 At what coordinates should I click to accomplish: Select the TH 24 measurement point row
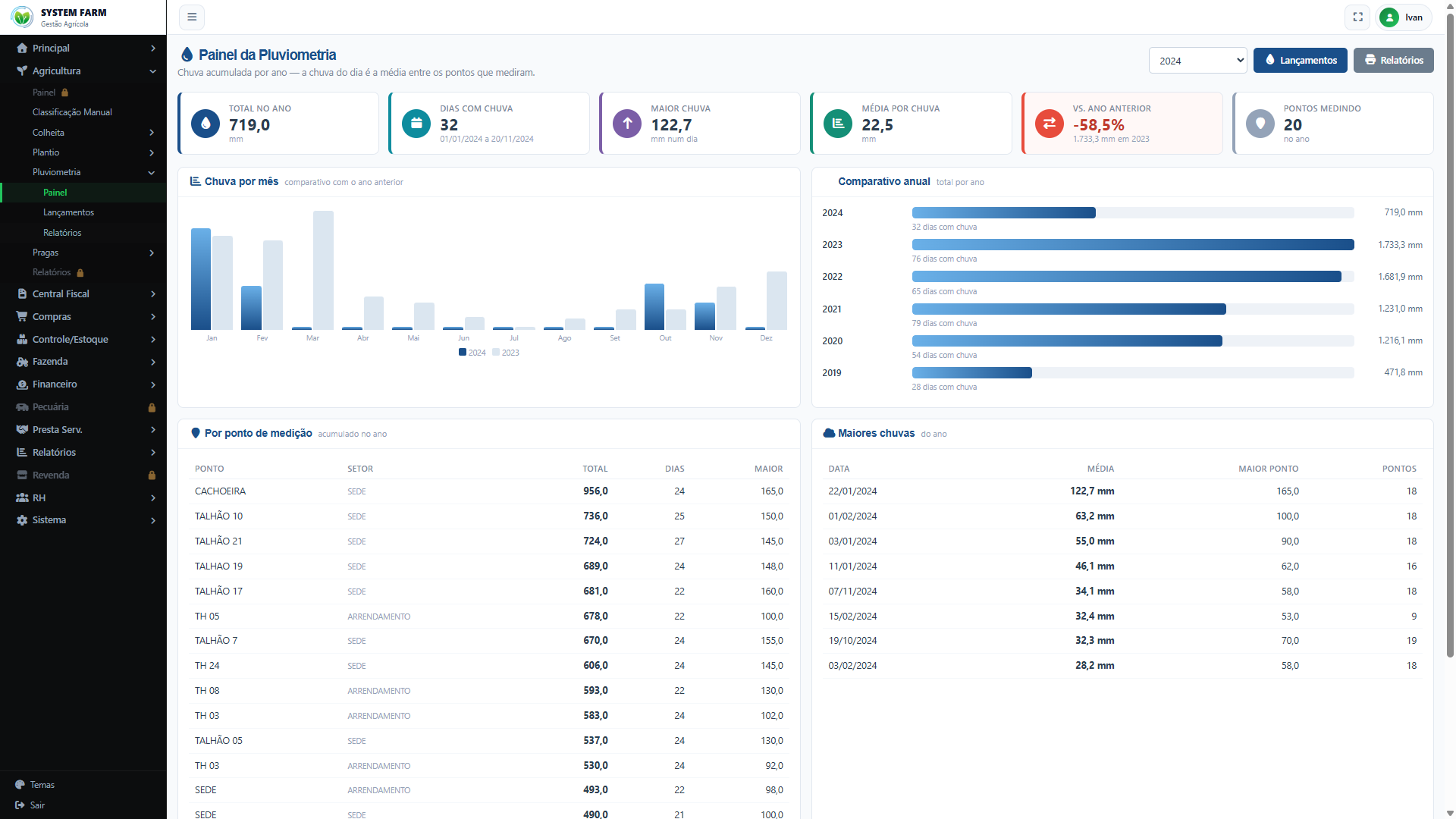point(489,666)
